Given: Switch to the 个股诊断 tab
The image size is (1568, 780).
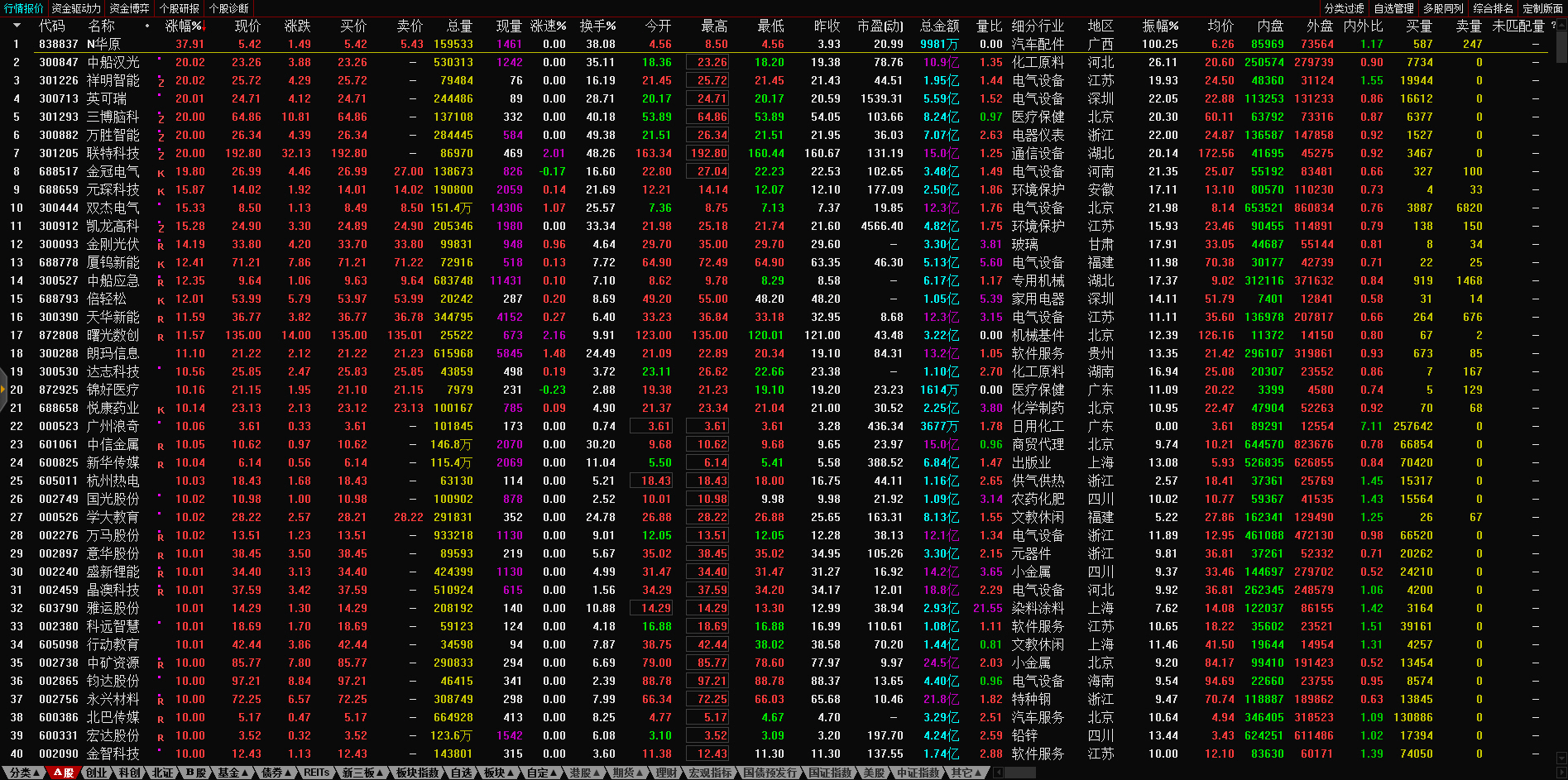Looking at the screenshot, I should 229,8.
